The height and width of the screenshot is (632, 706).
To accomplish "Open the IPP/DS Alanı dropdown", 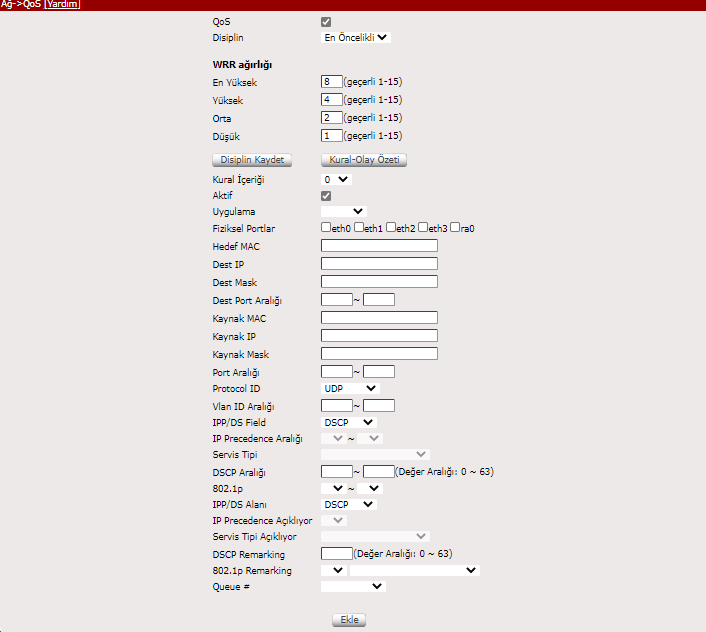I will pos(349,505).
